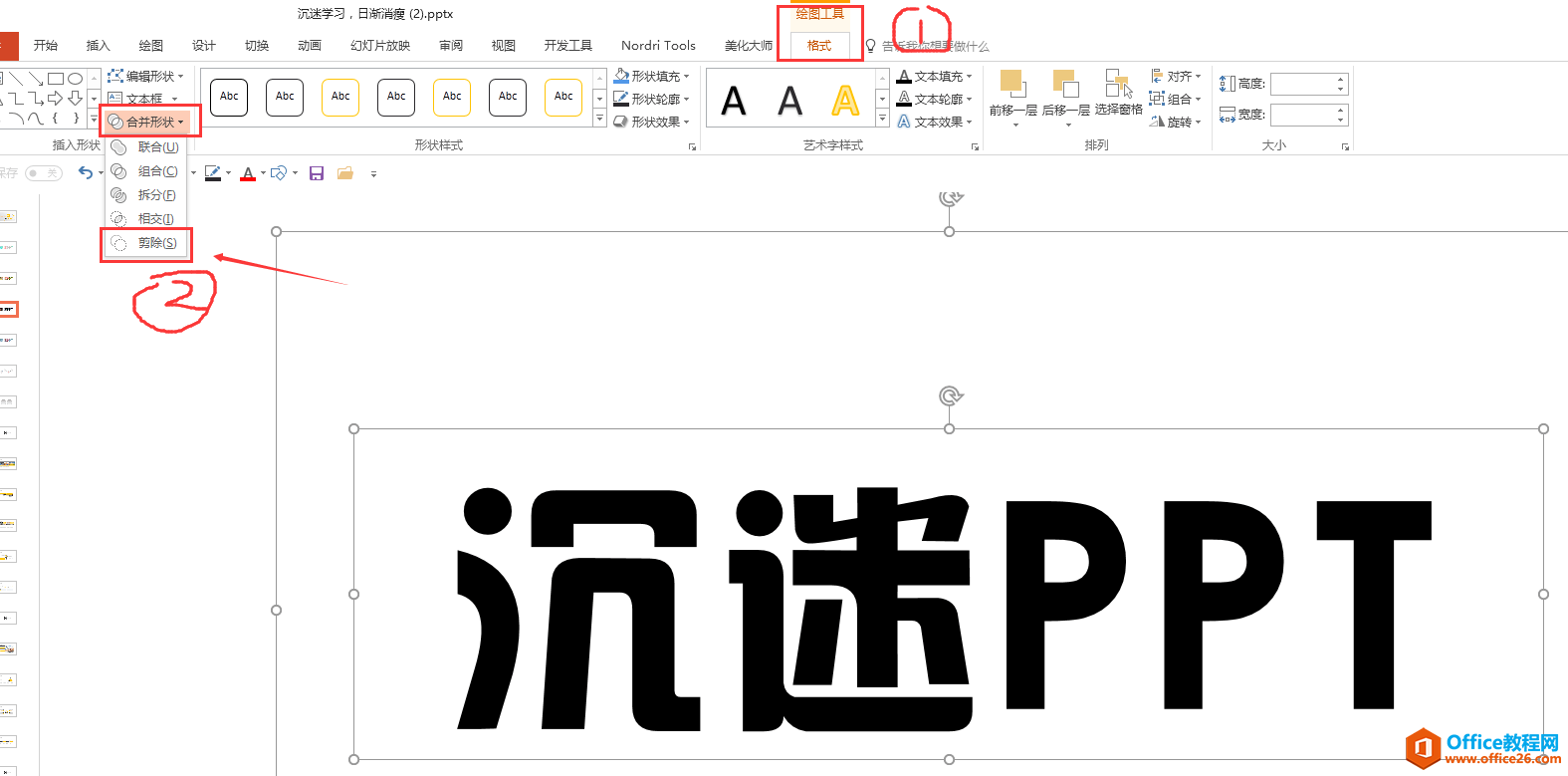Viewport: 1568px width, 776px height.
Task: Toggle the autosave switch labeled 关
Action: click(44, 173)
